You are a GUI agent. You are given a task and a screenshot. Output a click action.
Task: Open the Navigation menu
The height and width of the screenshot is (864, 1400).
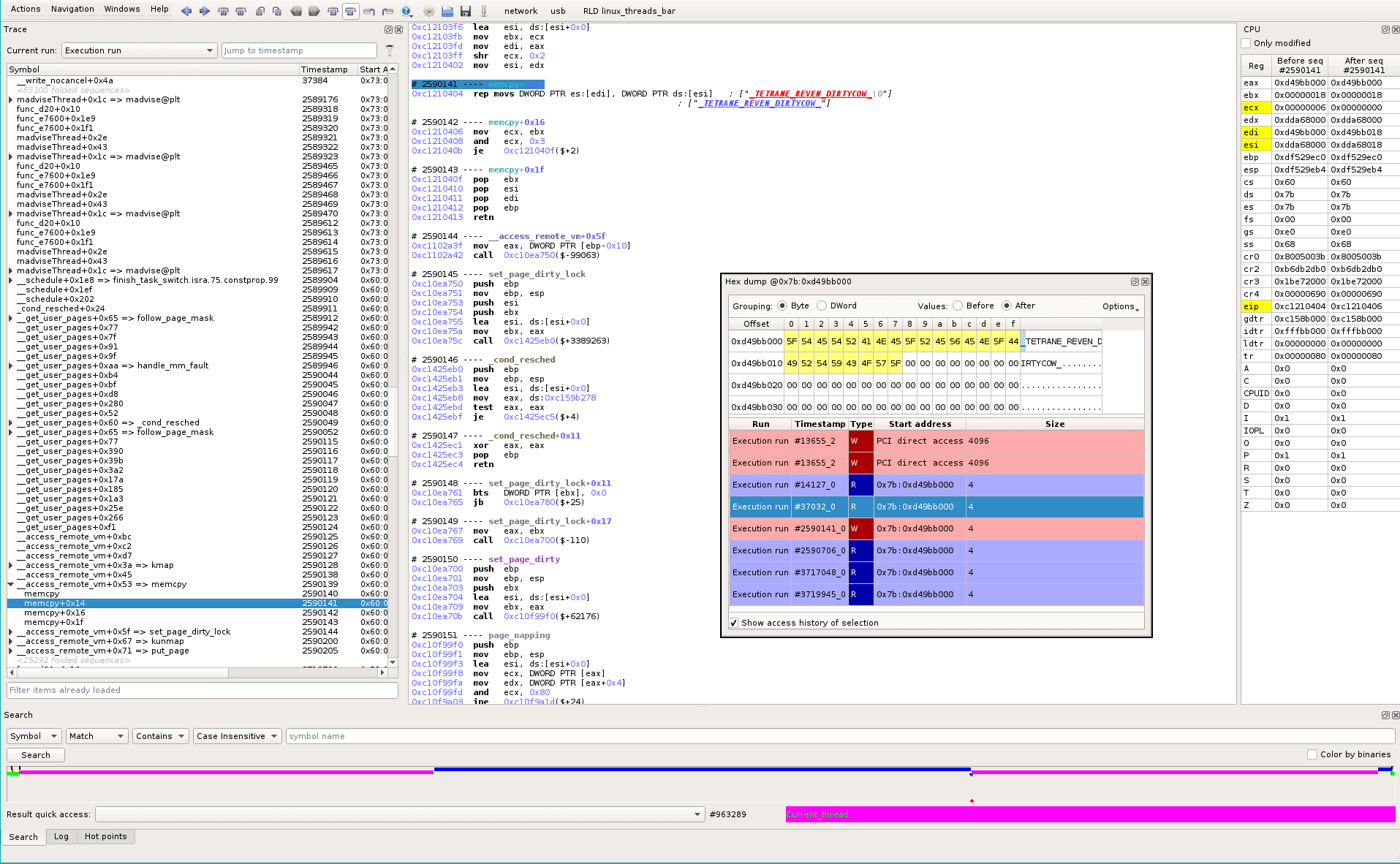[72, 9]
